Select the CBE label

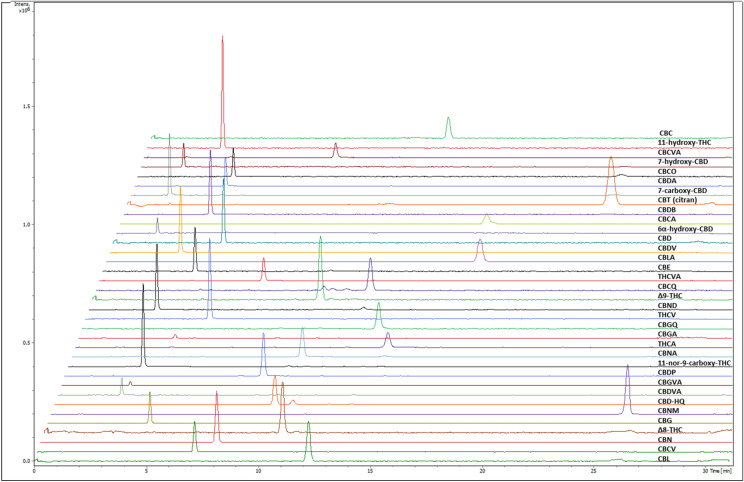tap(664, 267)
